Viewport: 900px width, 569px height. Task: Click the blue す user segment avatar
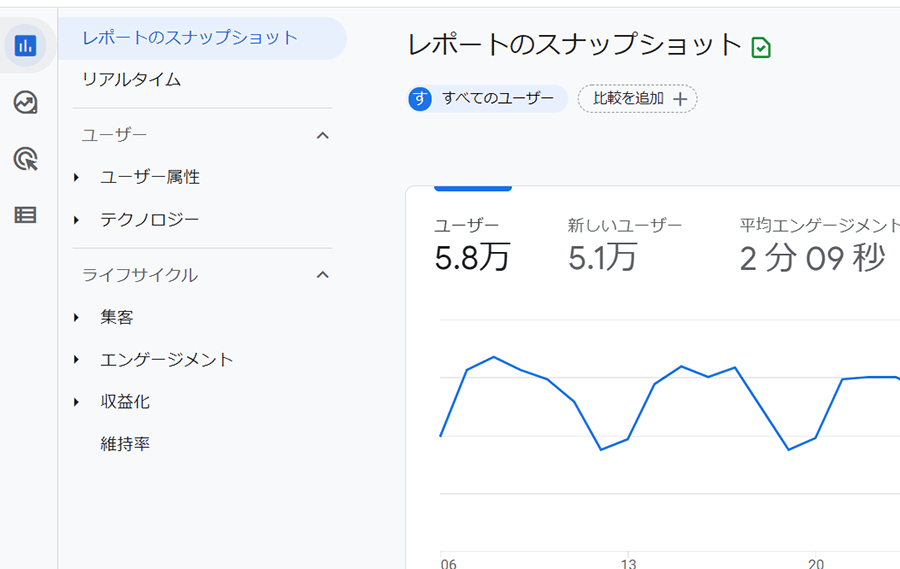coord(420,99)
